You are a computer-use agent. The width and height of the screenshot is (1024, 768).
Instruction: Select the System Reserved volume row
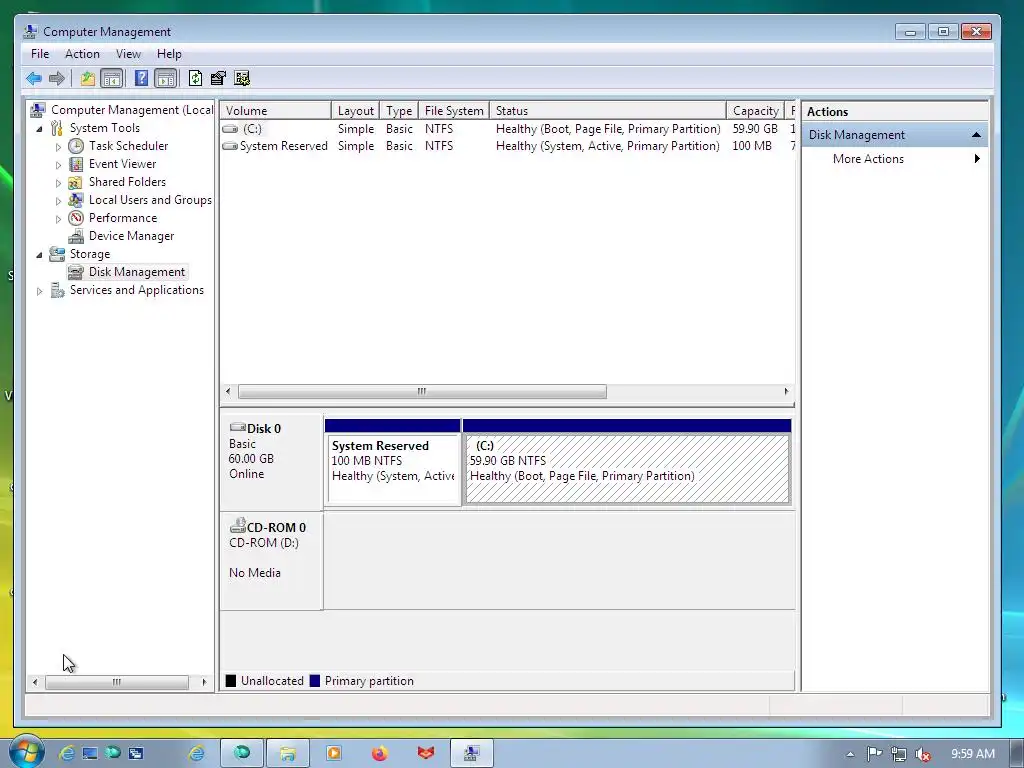(x=507, y=146)
